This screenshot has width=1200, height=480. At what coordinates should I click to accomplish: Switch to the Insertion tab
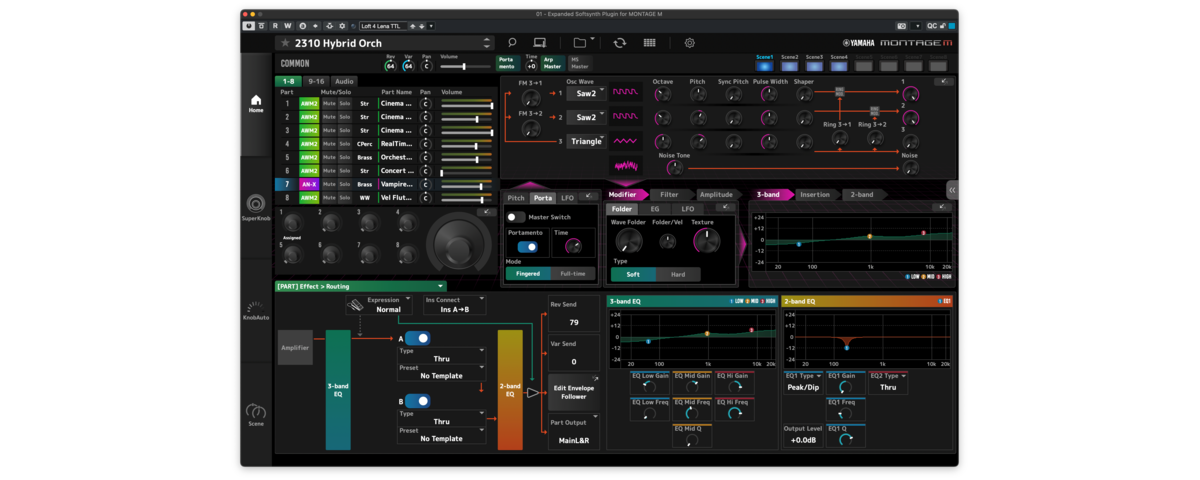(815, 195)
